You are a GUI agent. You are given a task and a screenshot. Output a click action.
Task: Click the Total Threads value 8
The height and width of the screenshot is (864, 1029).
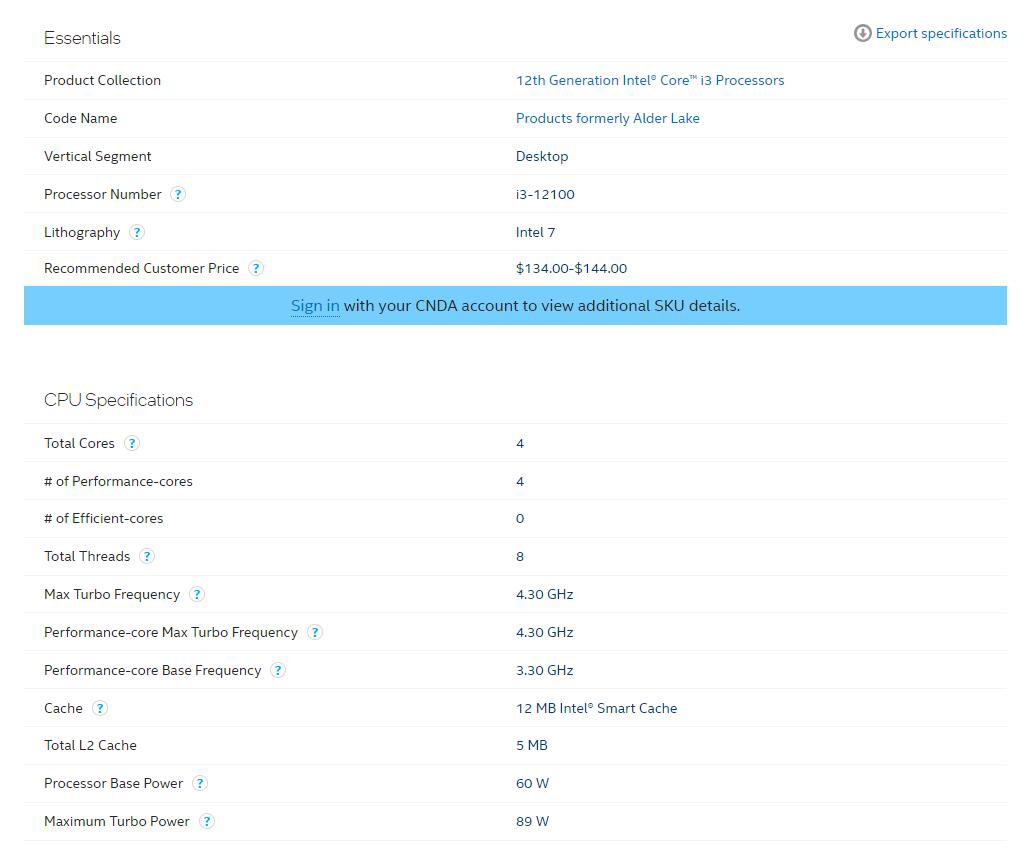coord(520,556)
